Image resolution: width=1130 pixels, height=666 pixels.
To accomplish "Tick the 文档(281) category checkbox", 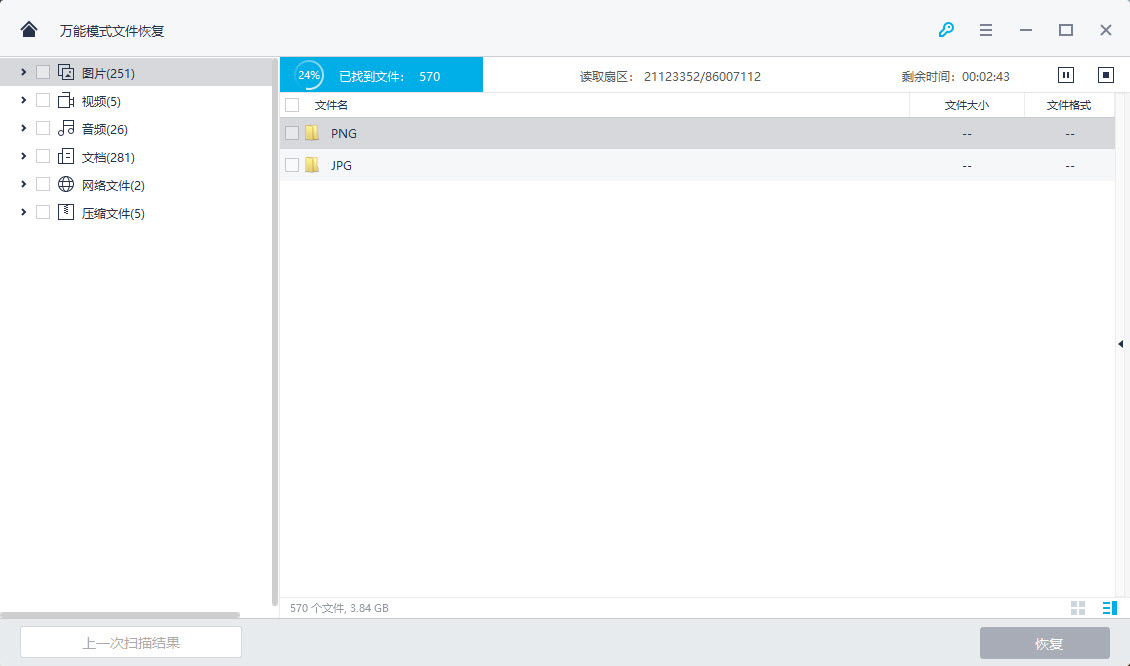I will pos(43,156).
